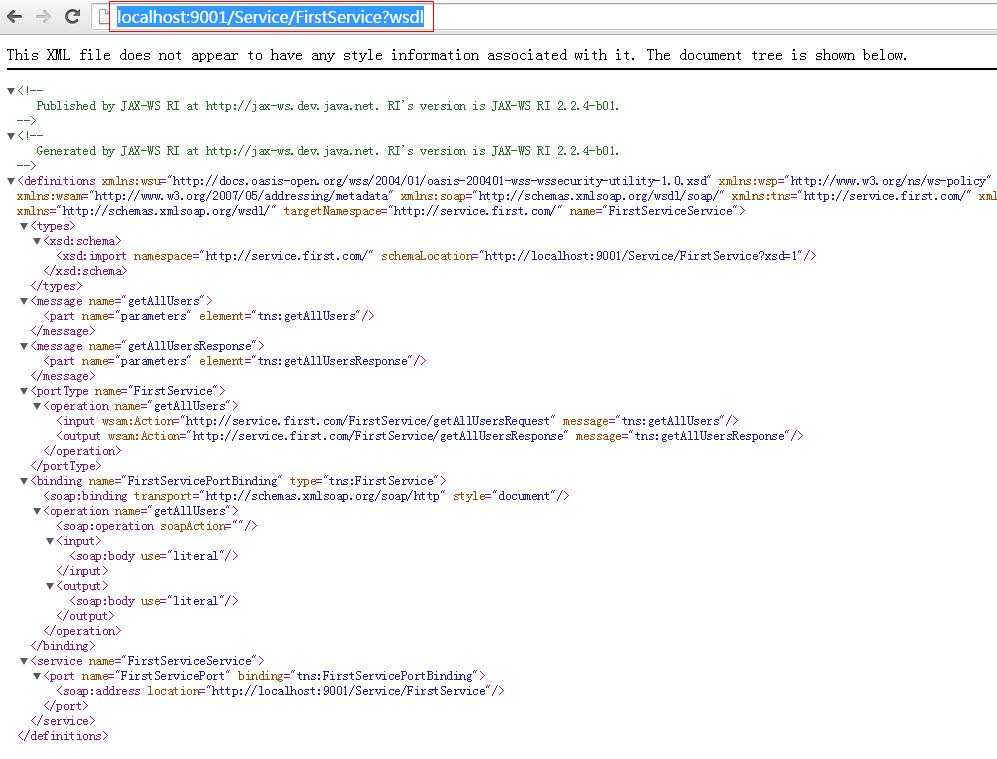Click the closing /port tag
Viewport: 997px width, 759px height.
(x=66, y=706)
